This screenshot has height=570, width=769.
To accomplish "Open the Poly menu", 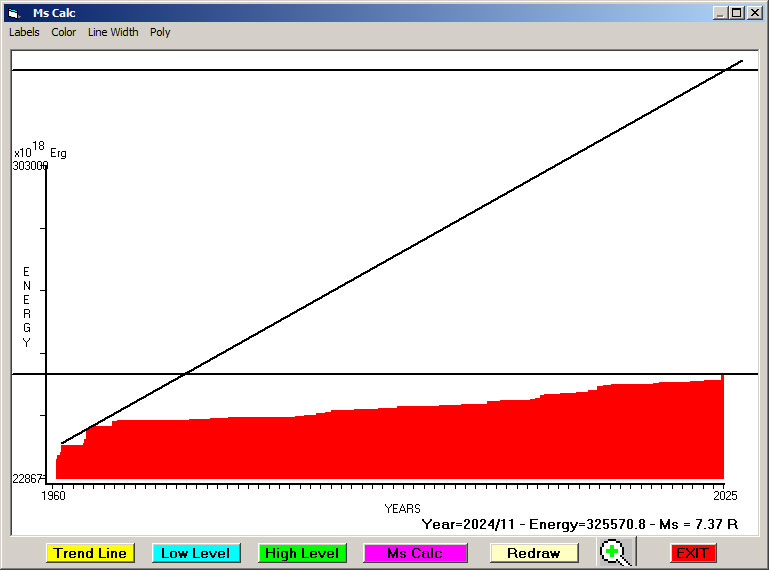I will click(x=160, y=32).
